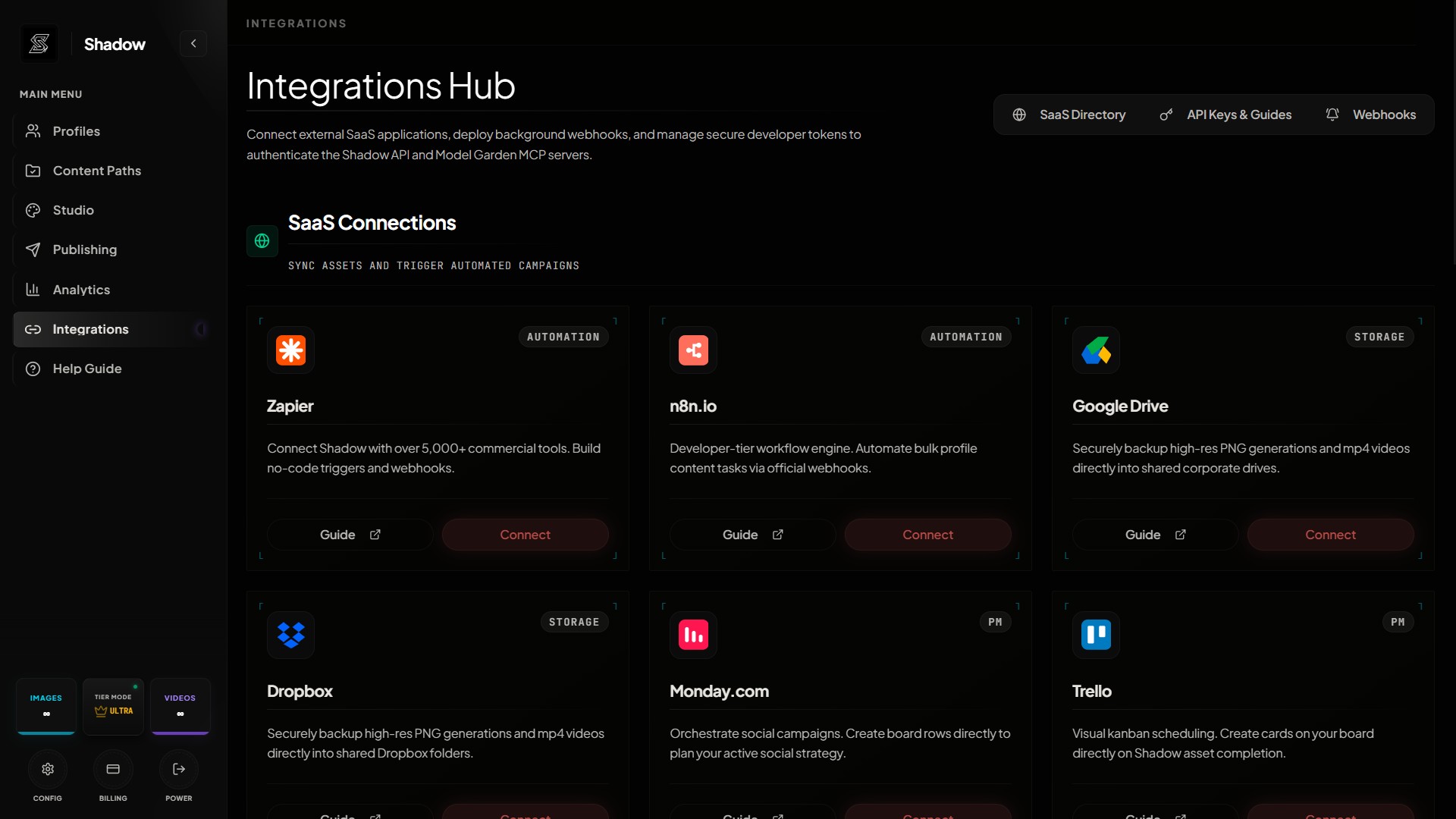Click the Dropbox app icon

click(291, 635)
